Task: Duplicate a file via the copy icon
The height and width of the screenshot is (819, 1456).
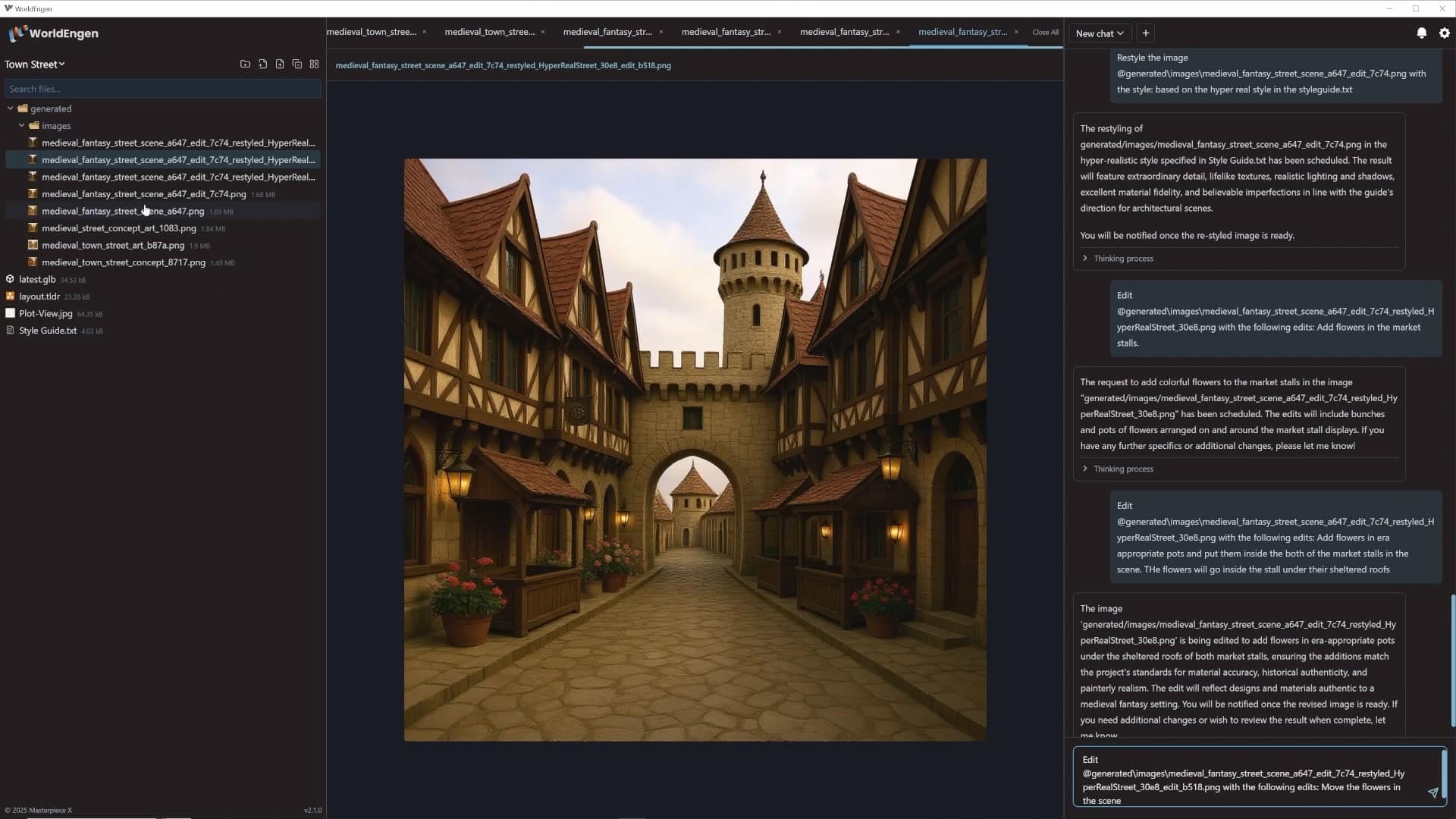Action: 297,64
